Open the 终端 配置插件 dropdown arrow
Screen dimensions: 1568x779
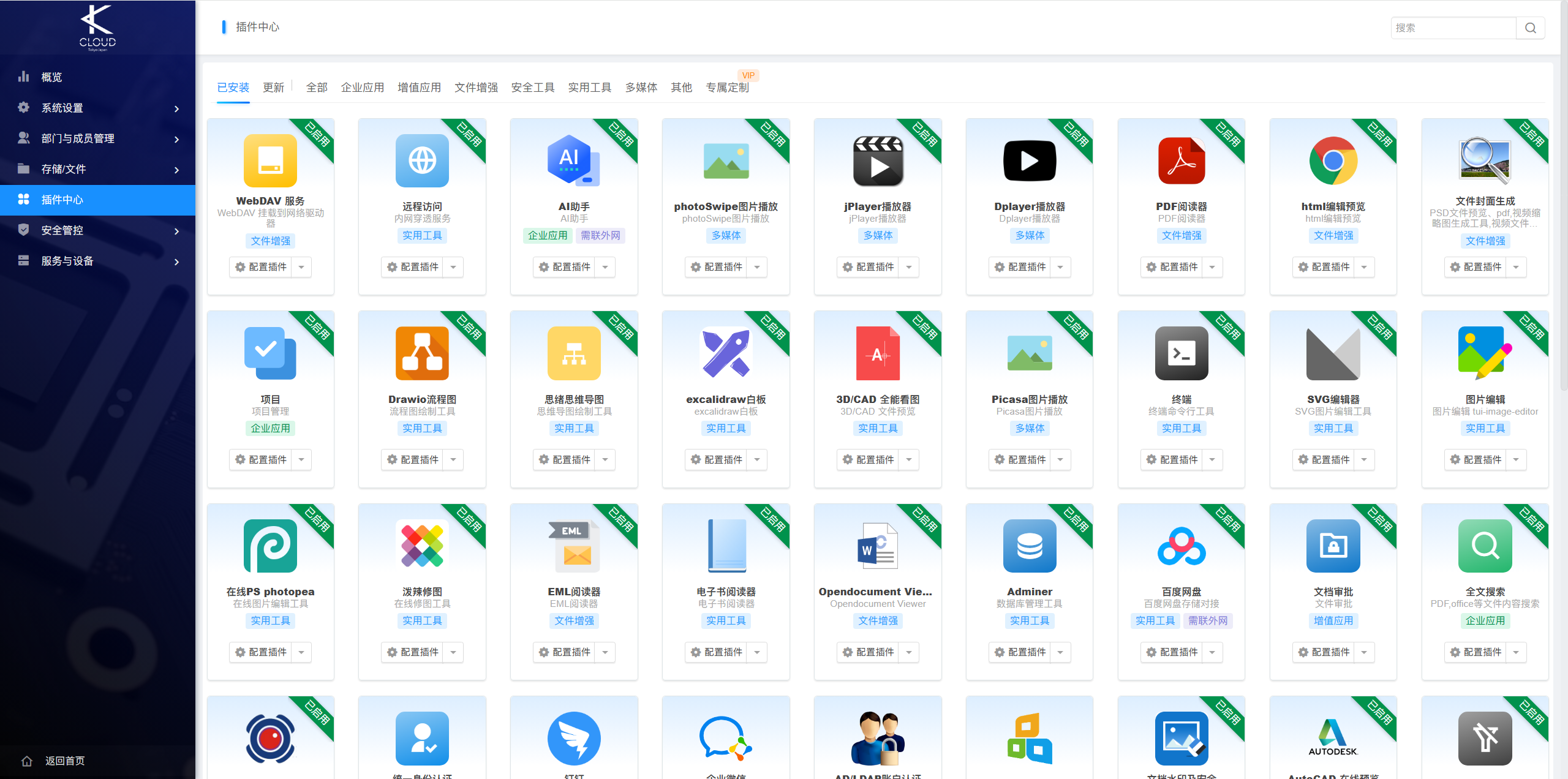(1212, 460)
